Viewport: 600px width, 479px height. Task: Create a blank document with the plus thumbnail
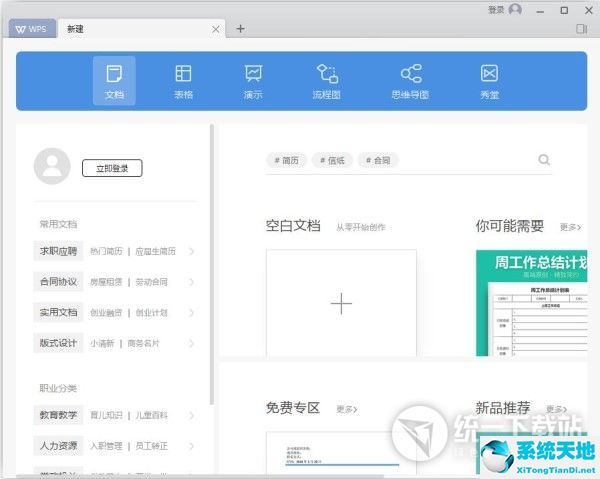341,303
